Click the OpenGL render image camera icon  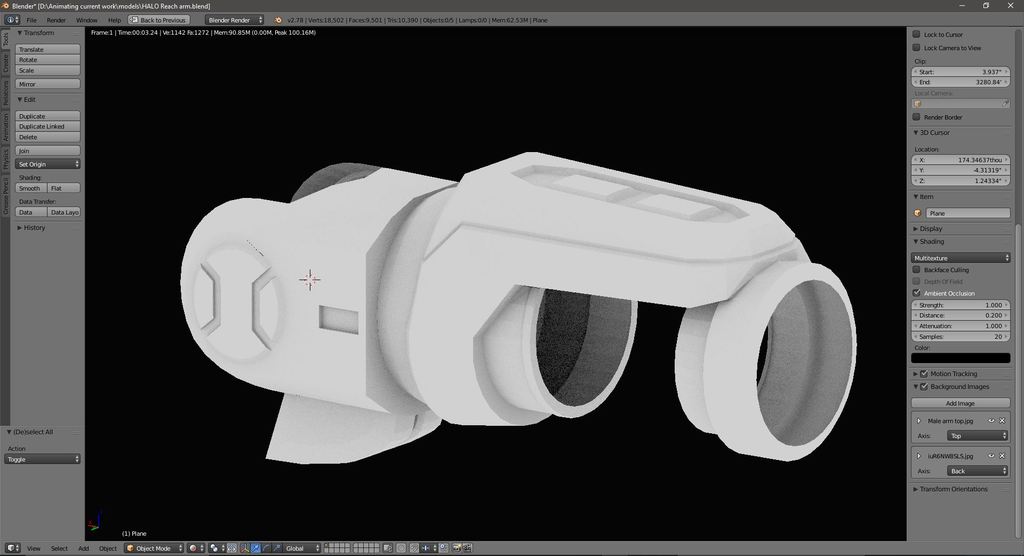point(456,548)
